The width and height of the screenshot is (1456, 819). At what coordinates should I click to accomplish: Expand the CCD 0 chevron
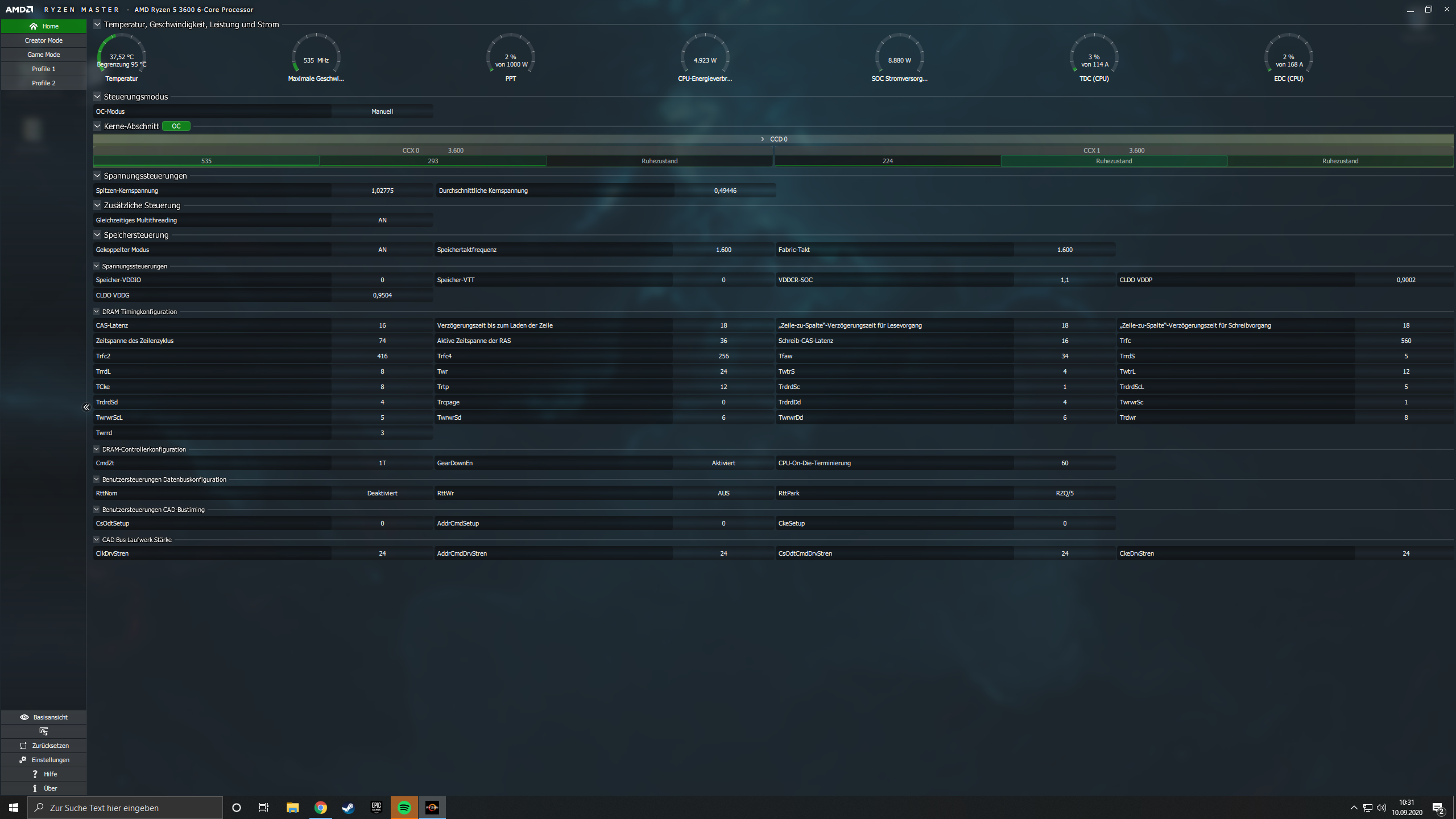coord(763,139)
